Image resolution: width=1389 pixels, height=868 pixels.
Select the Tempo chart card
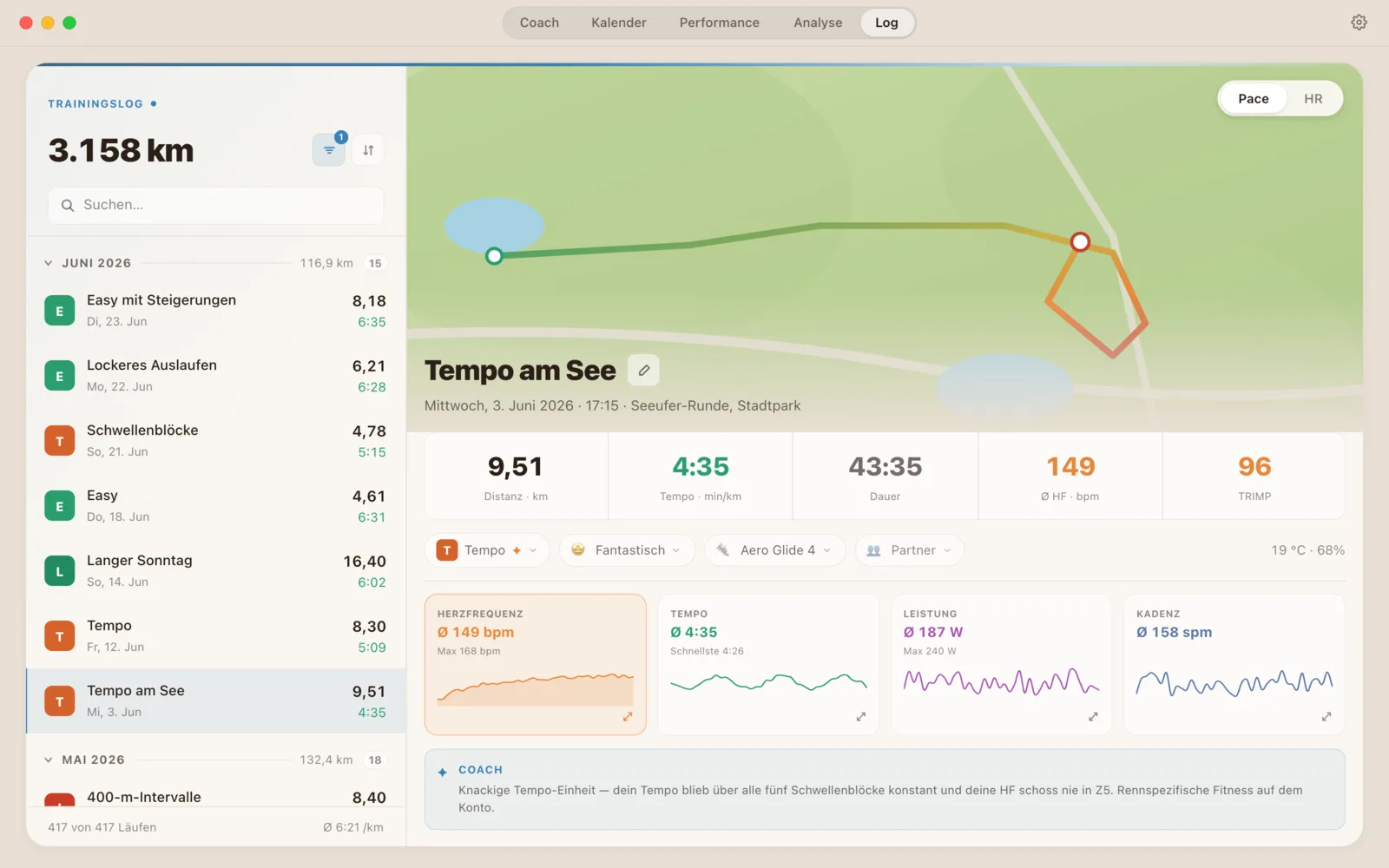coord(768,665)
